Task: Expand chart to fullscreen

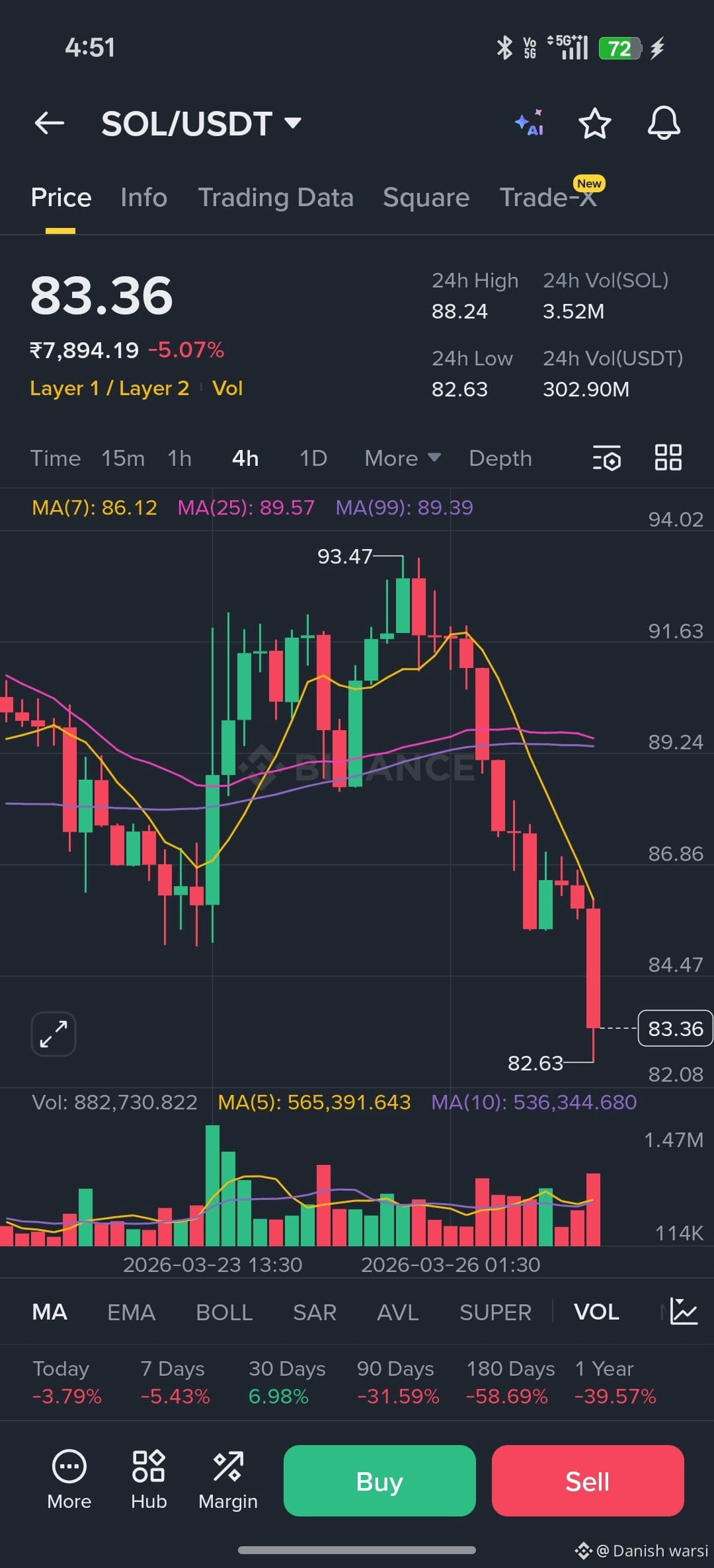Action: (54, 1034)
